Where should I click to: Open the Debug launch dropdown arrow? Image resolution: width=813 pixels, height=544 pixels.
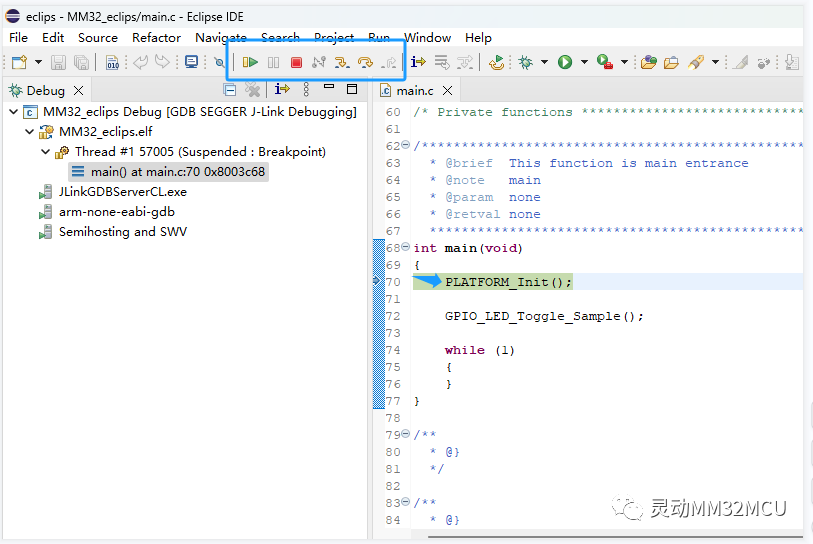pos(544,62)
